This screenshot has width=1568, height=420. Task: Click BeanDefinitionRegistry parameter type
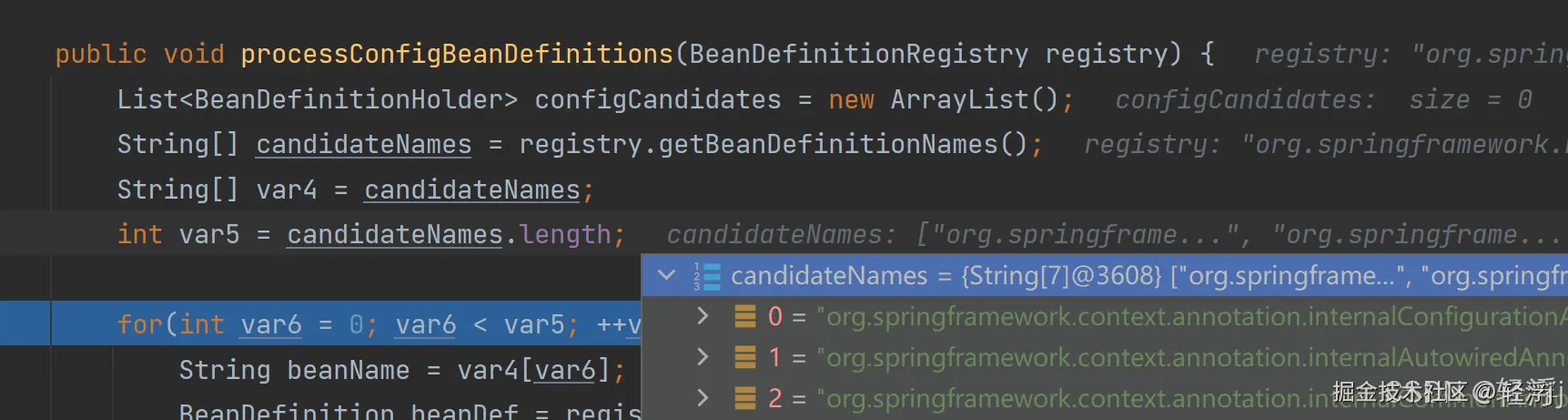pos(859,55)
